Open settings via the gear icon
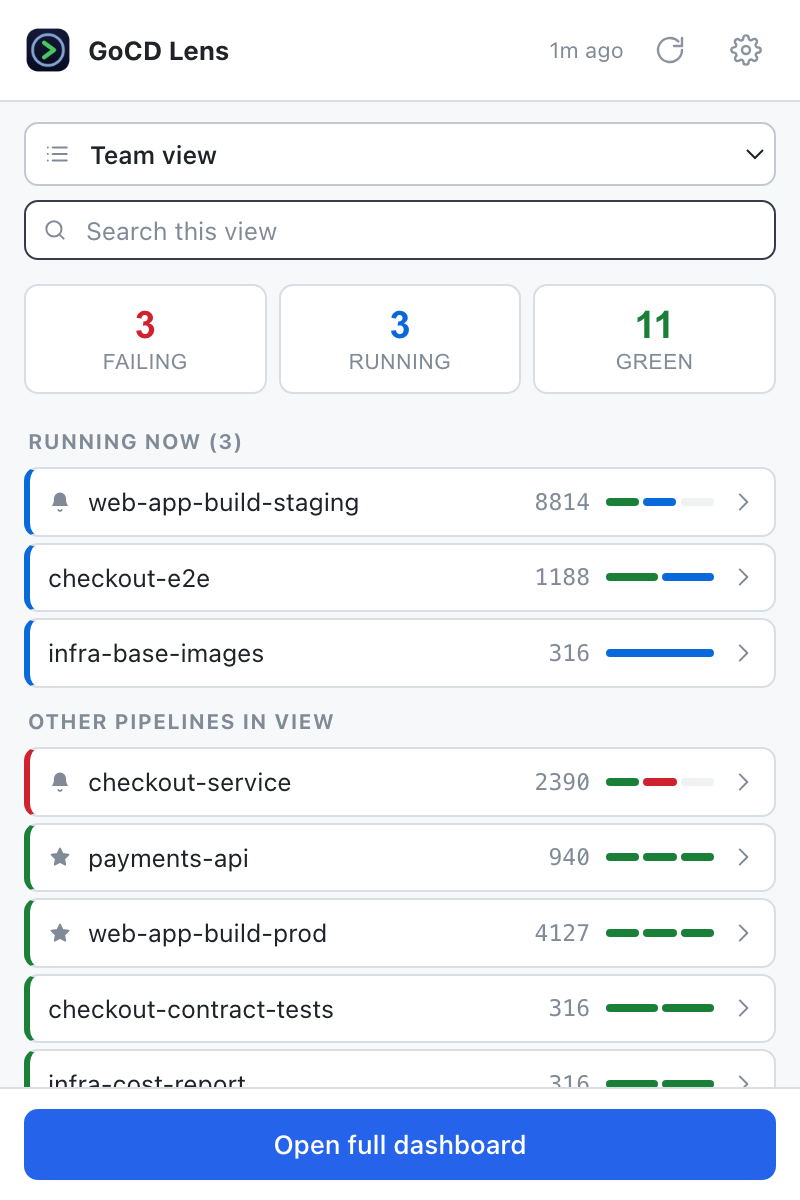800x1200 pixels. 746,50
